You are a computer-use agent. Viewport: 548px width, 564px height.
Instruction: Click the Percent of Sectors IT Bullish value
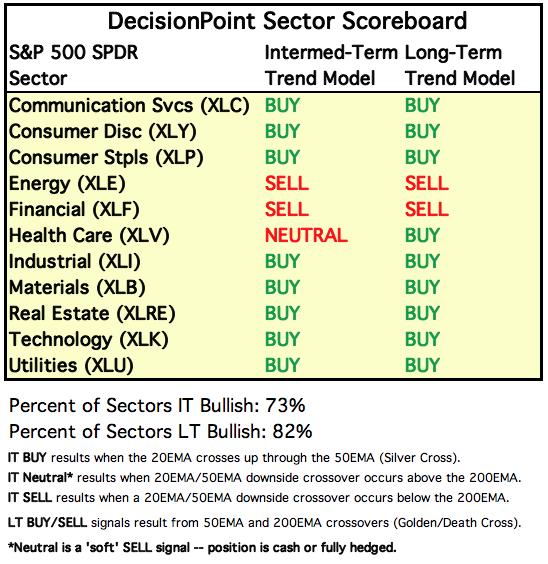pos(285,405)
